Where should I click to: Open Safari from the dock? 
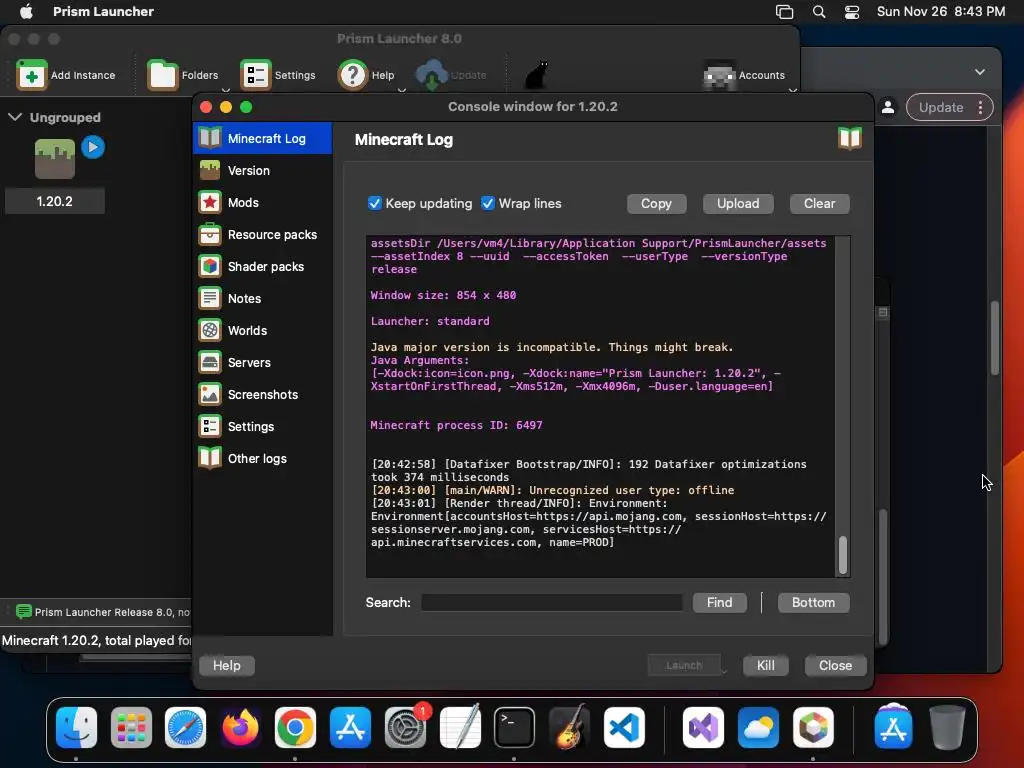point(185,727)
